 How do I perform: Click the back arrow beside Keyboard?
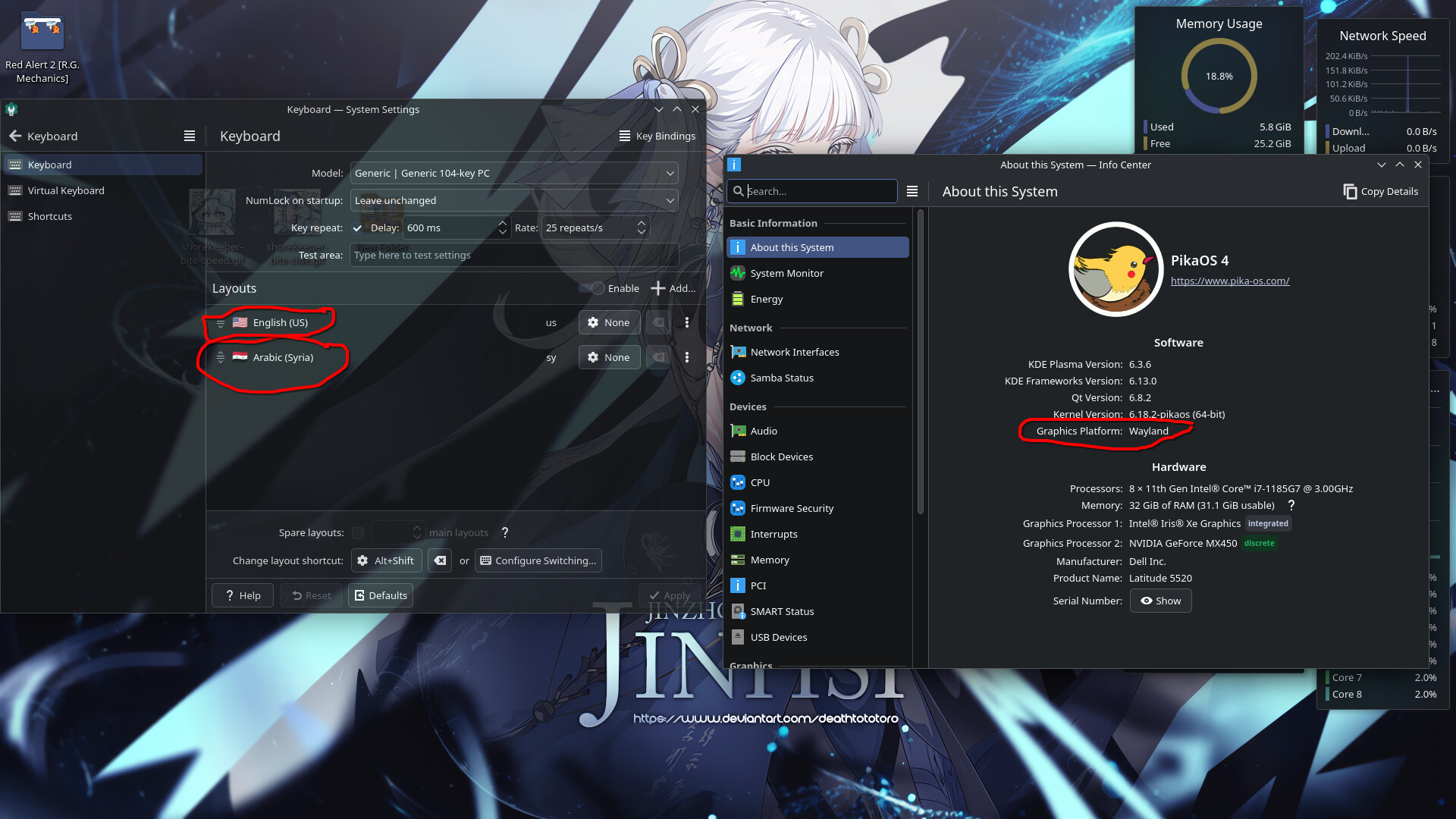click(x=15, y=136)
